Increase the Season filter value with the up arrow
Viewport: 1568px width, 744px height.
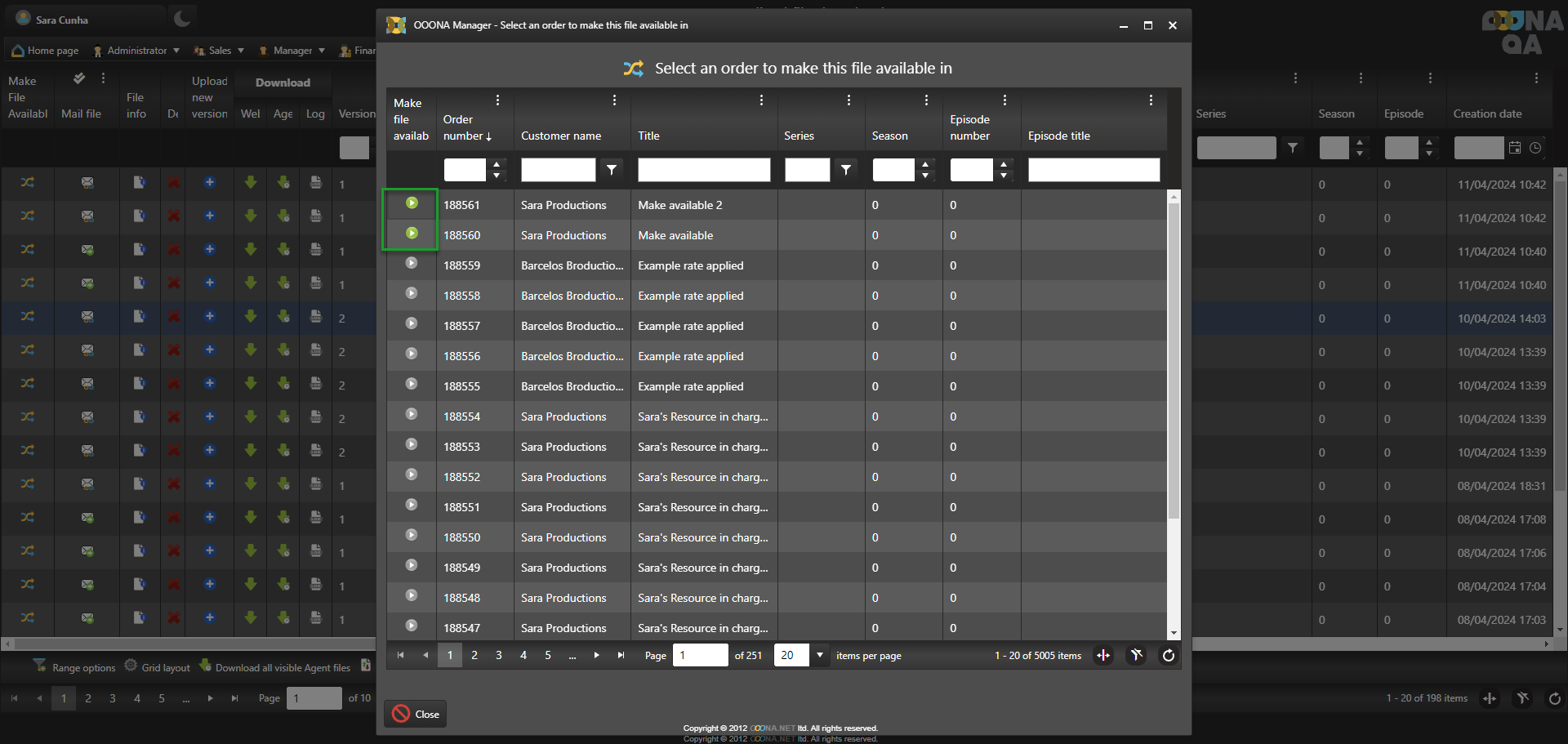tap(924, 164)
